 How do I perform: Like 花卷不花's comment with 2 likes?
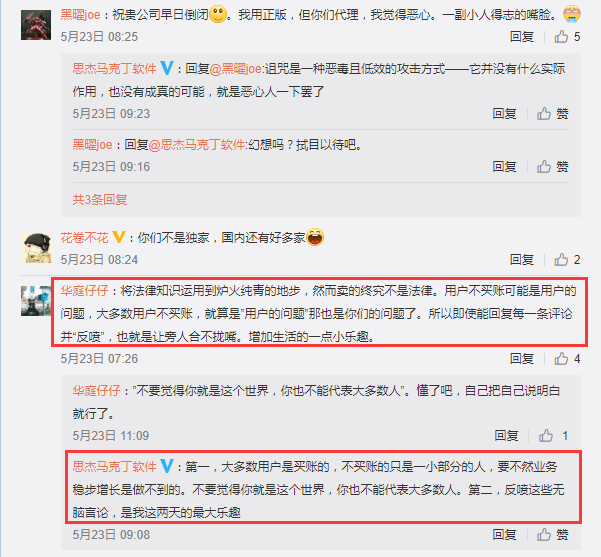[567, 260]
